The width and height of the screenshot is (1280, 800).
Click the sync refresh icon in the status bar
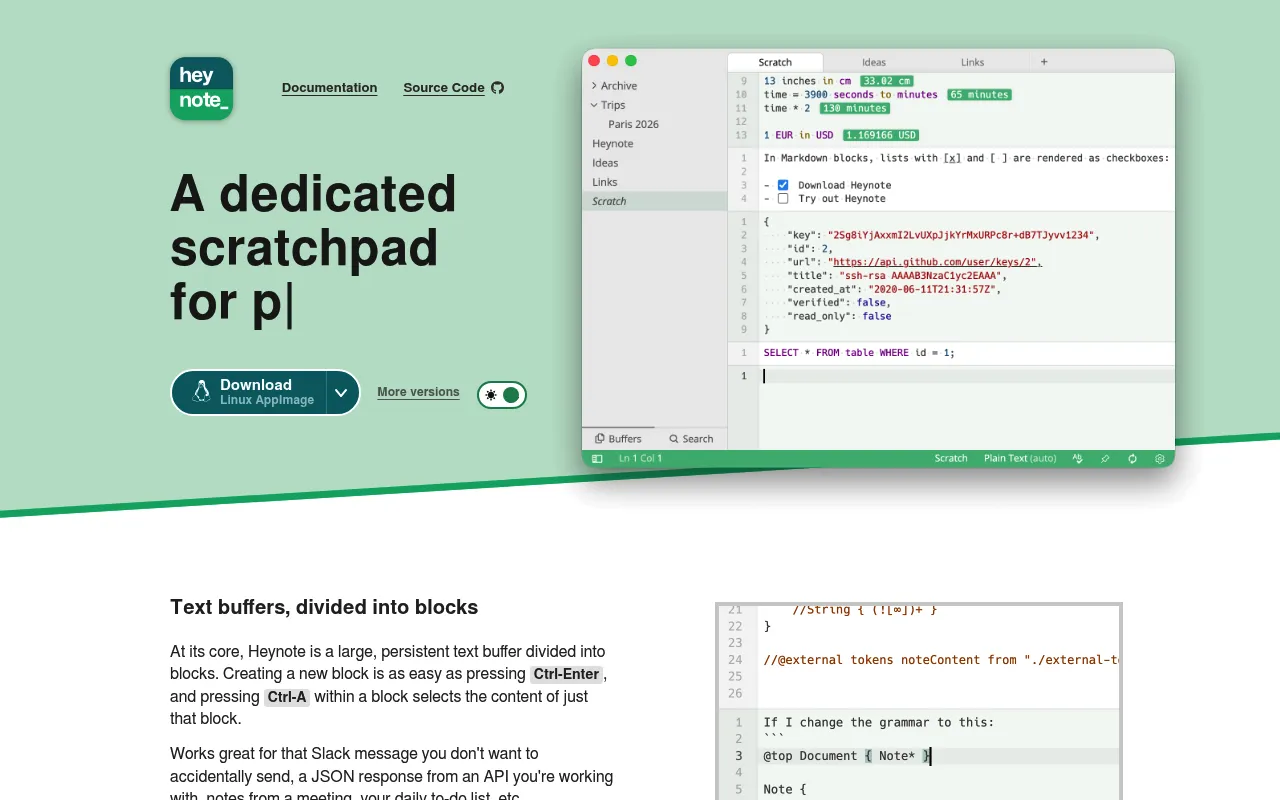pyautogui.click(x=1132, y=458)
